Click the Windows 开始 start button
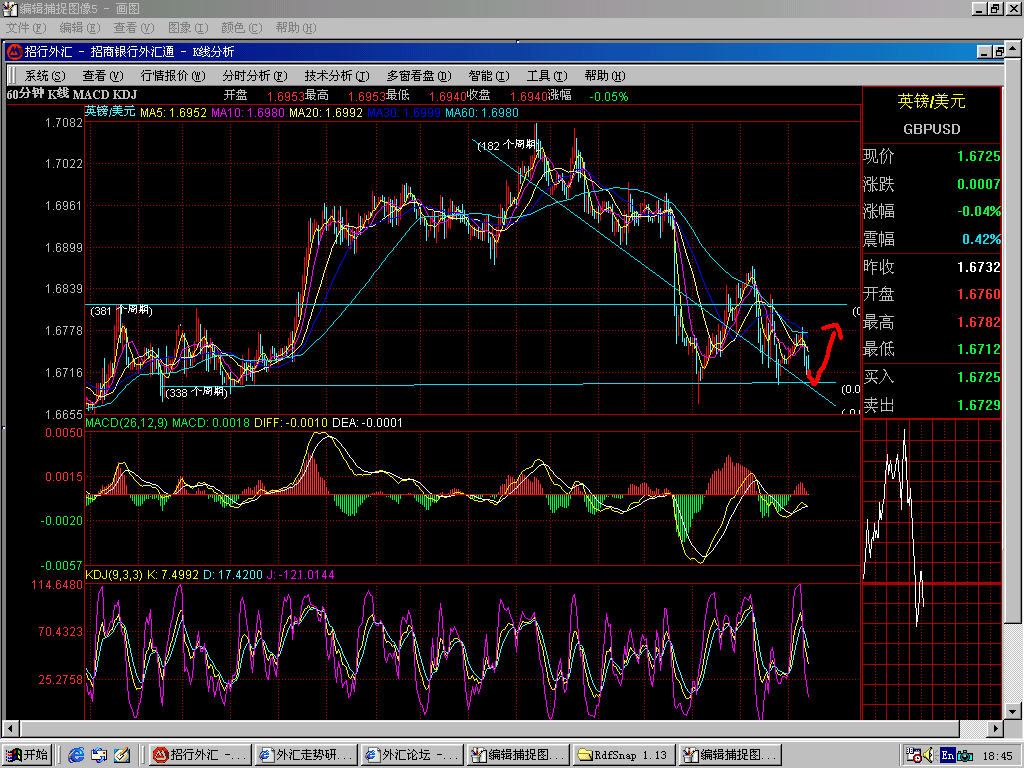This screenshot has width=1024, height=768. point(28,755)
